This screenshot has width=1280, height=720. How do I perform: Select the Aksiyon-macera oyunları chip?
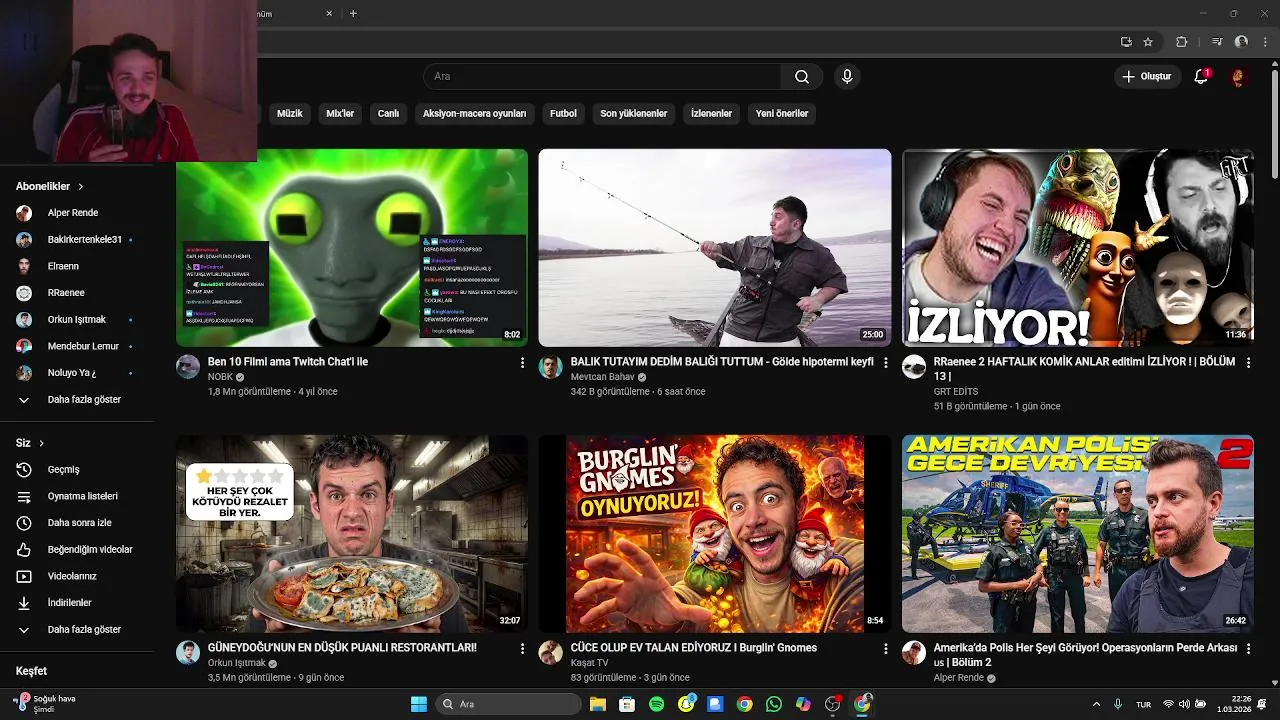pos(474,114)
